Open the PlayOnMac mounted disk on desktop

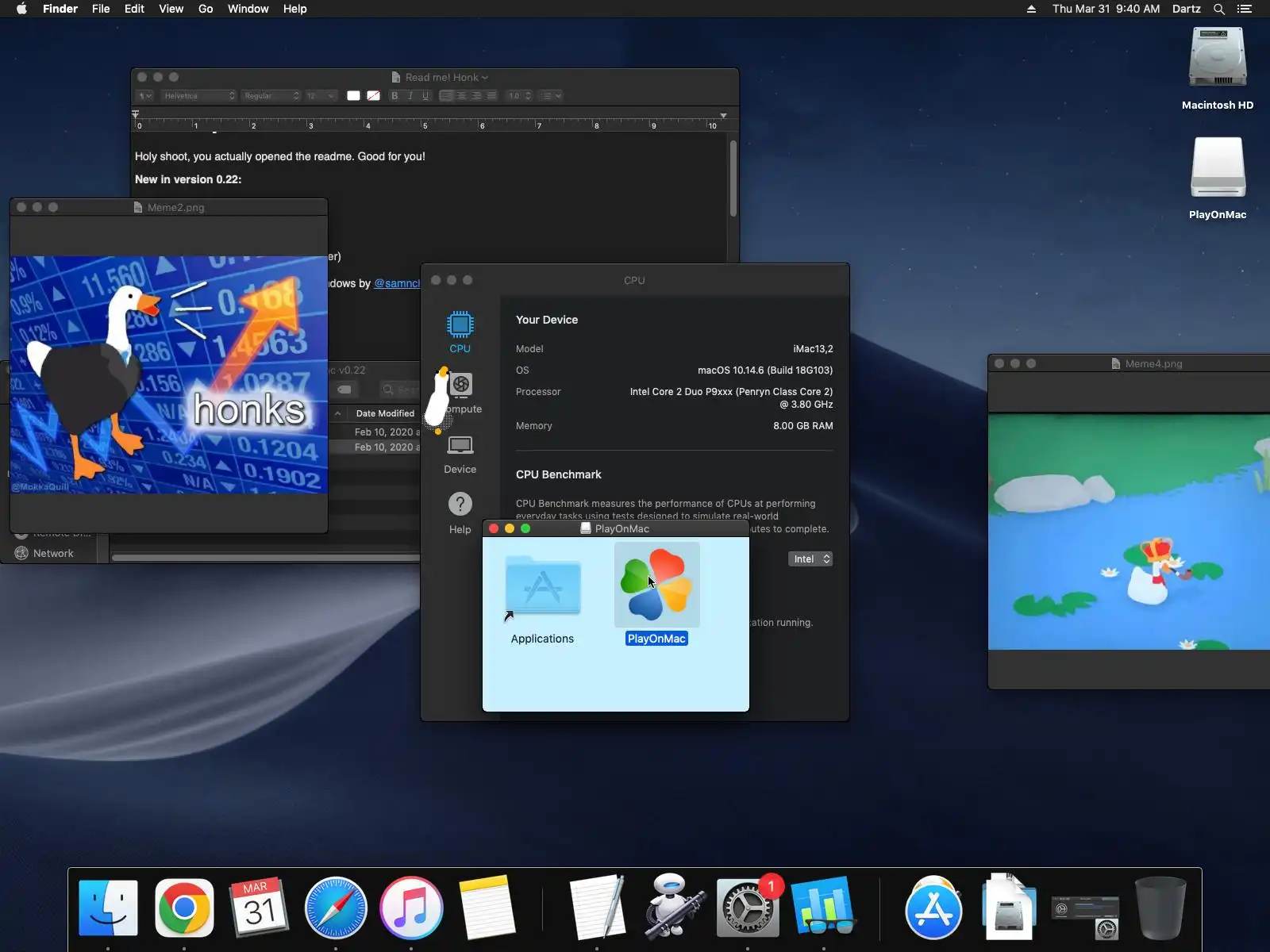[x=1218, y=178]
